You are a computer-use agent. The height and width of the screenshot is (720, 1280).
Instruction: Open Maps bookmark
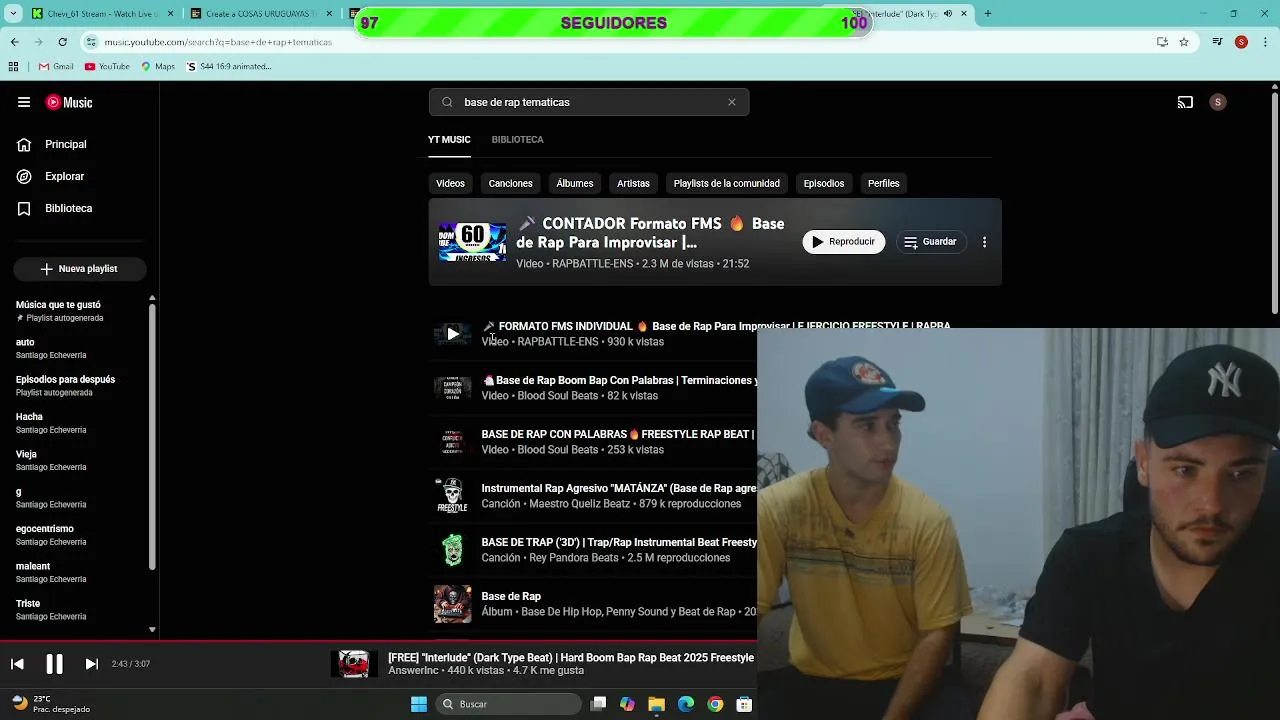pos(158,66)
